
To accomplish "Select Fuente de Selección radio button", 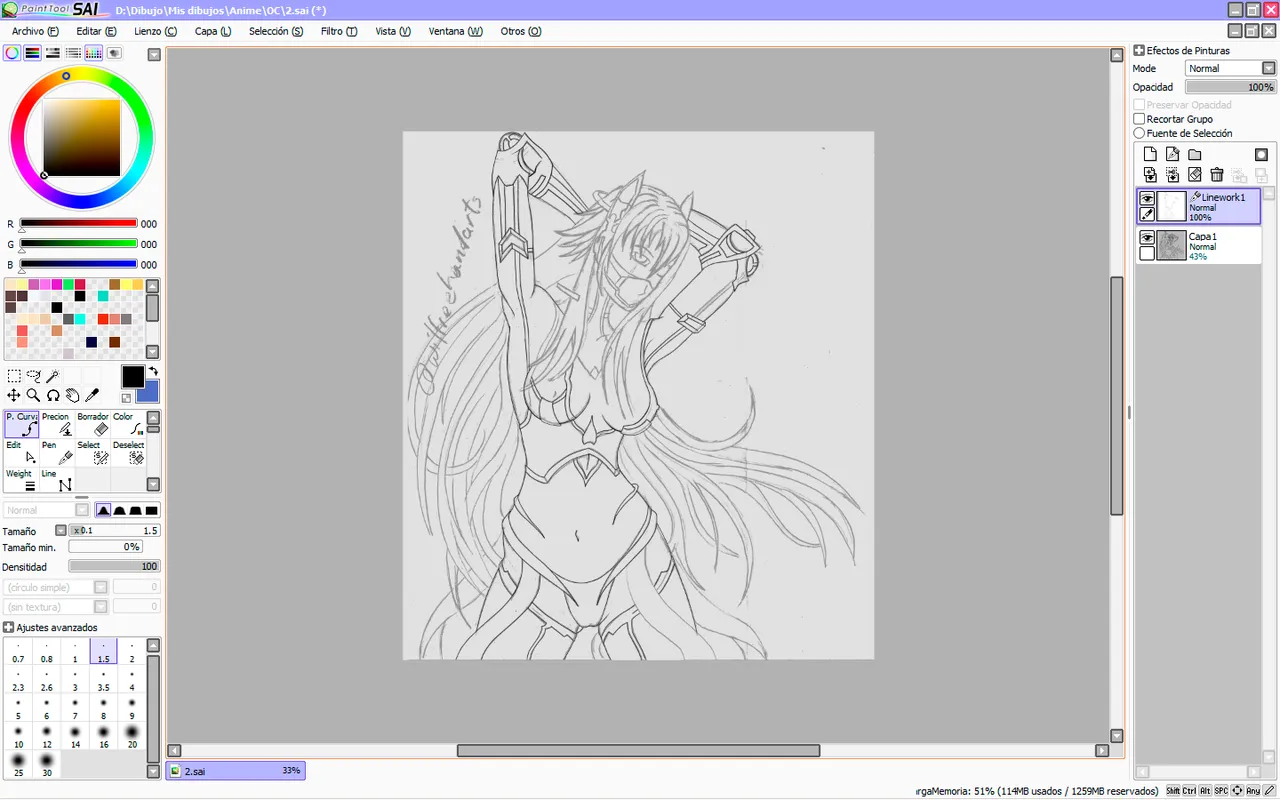I will pyautogui.click(x=1139, y=133).
